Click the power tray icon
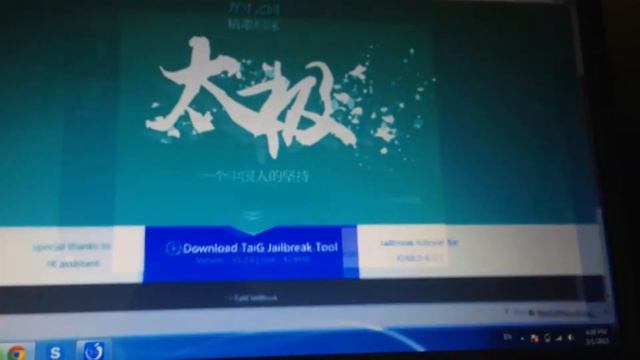Viewport: 640px width, 360px height. (547, 338)
